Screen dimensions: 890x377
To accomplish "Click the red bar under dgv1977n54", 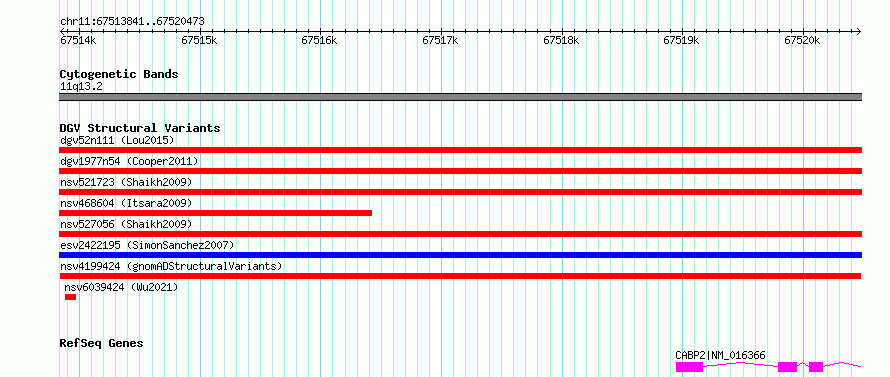I will point(460,171).
